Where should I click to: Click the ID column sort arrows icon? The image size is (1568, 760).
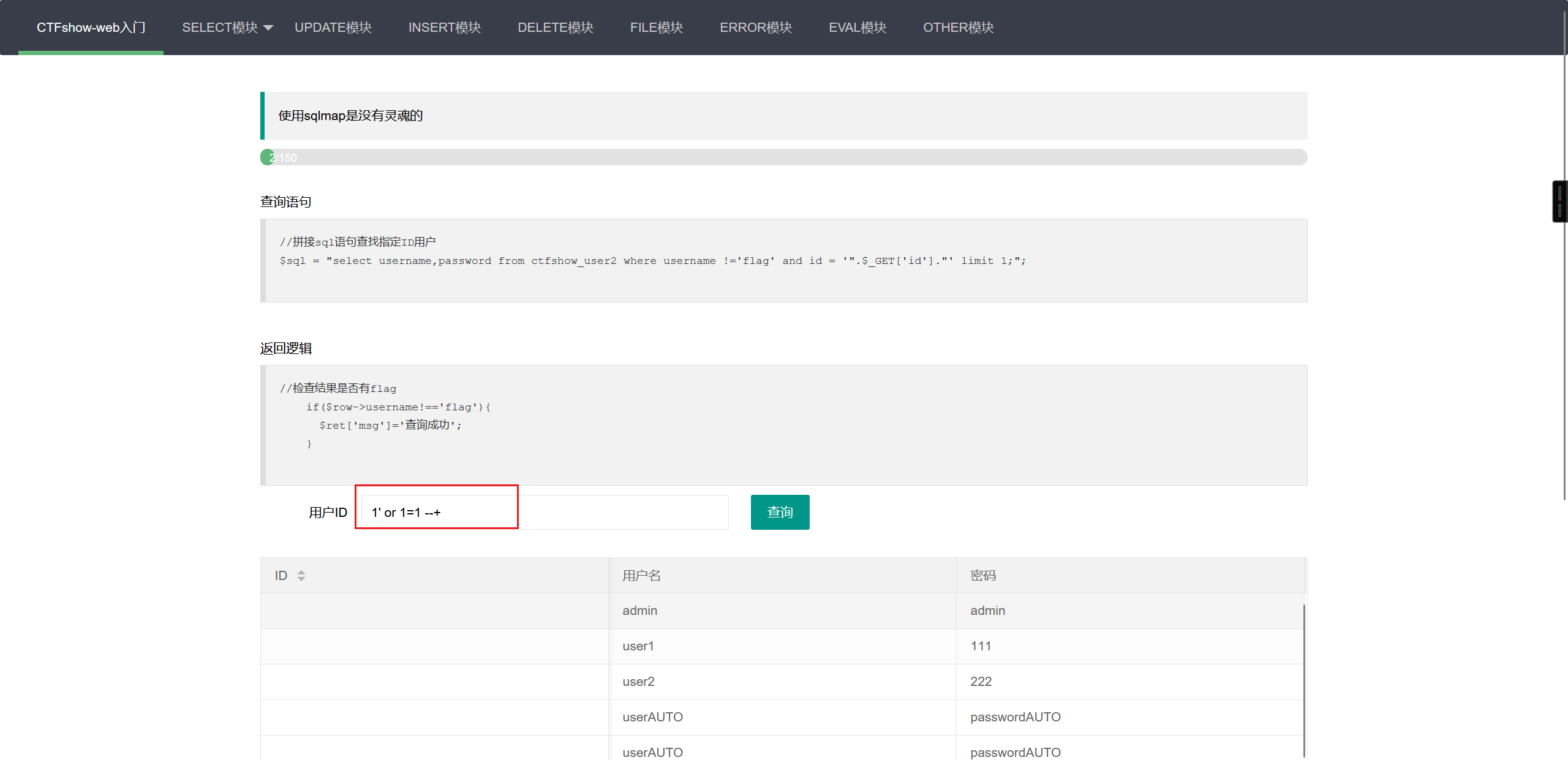coord(301,576)
